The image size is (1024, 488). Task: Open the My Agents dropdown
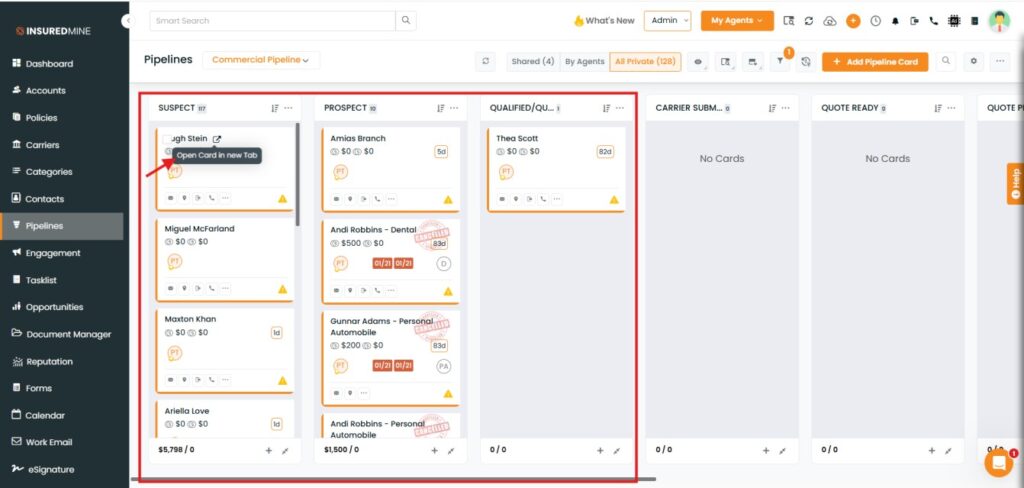[x=736, y=20]
